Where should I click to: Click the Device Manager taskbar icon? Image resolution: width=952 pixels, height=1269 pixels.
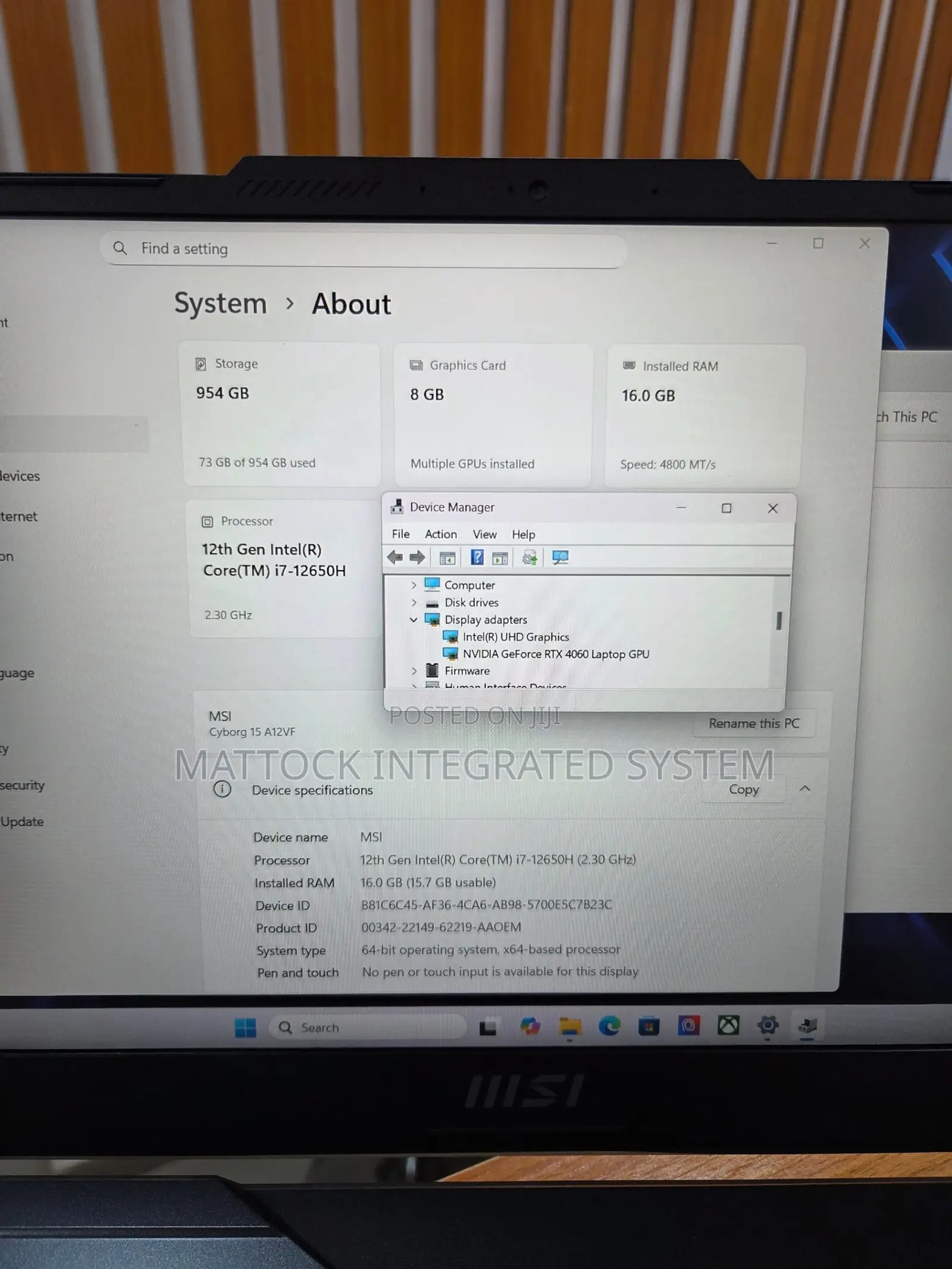pos(807,1024)
